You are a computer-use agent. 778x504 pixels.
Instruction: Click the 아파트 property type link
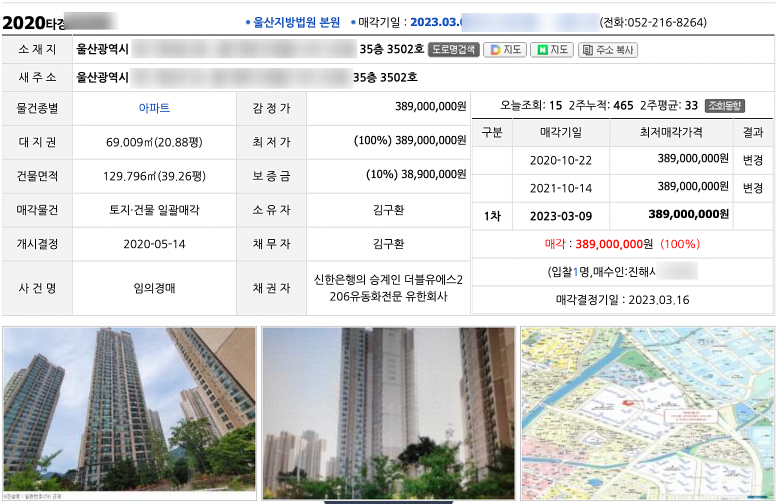pos(154,107)
